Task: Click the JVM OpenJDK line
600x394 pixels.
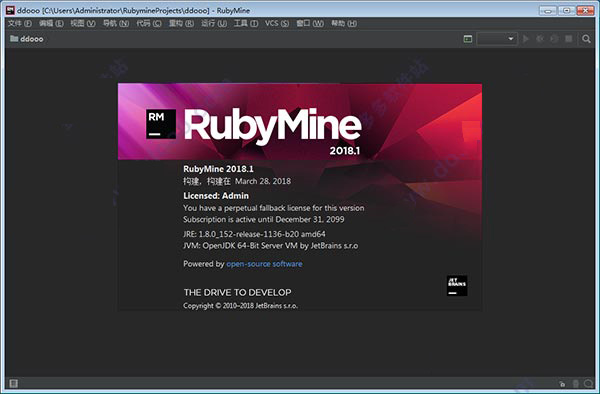Action: pos(271,246)
